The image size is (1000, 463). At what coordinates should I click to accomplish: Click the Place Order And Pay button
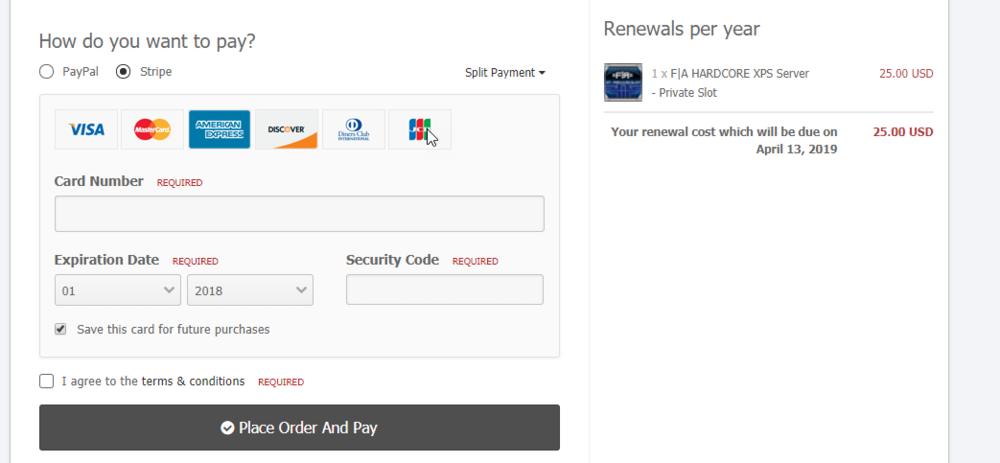pyautogui.click(x=300, y=427)
